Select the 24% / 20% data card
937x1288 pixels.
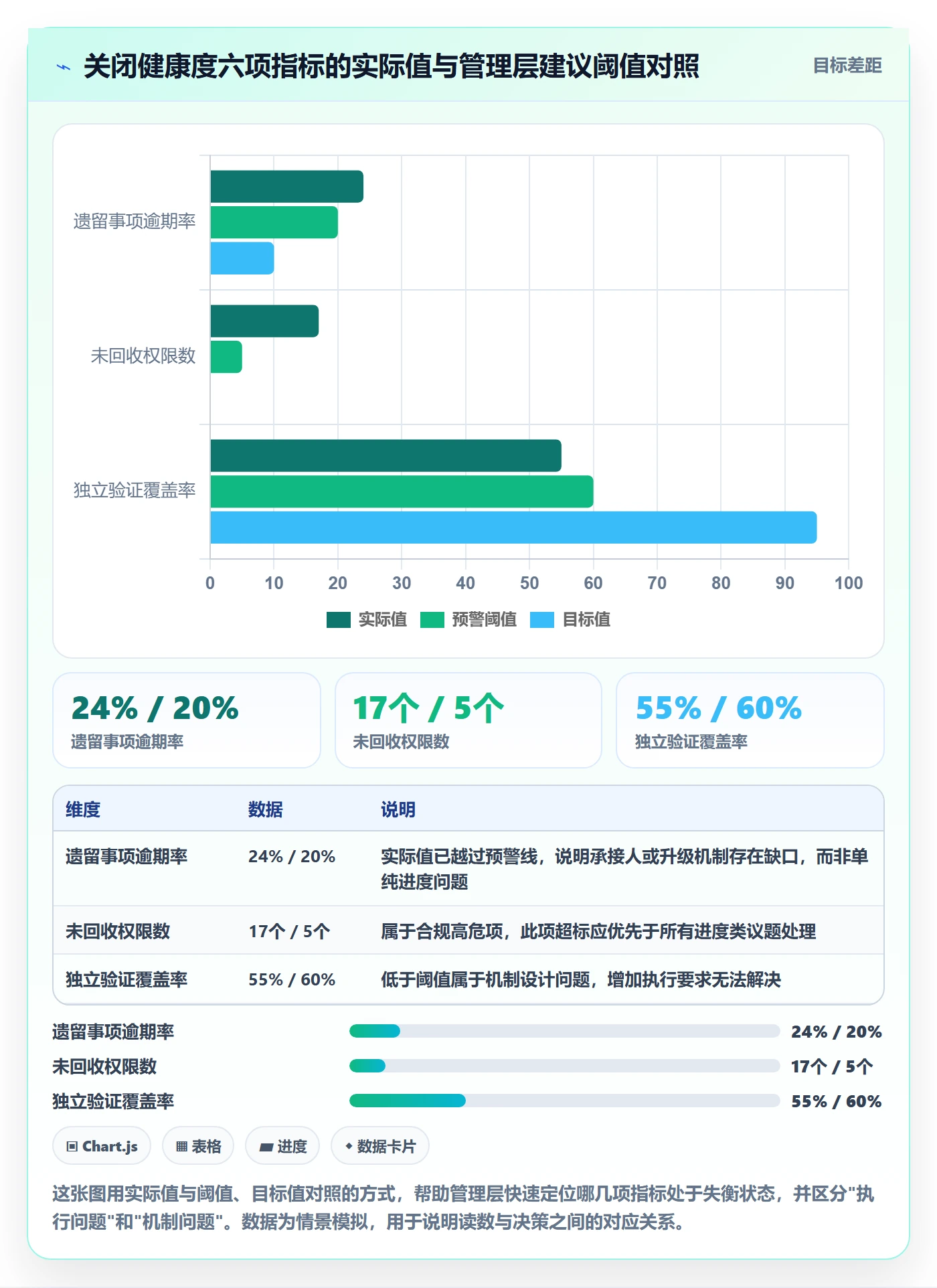click(187, 720)
